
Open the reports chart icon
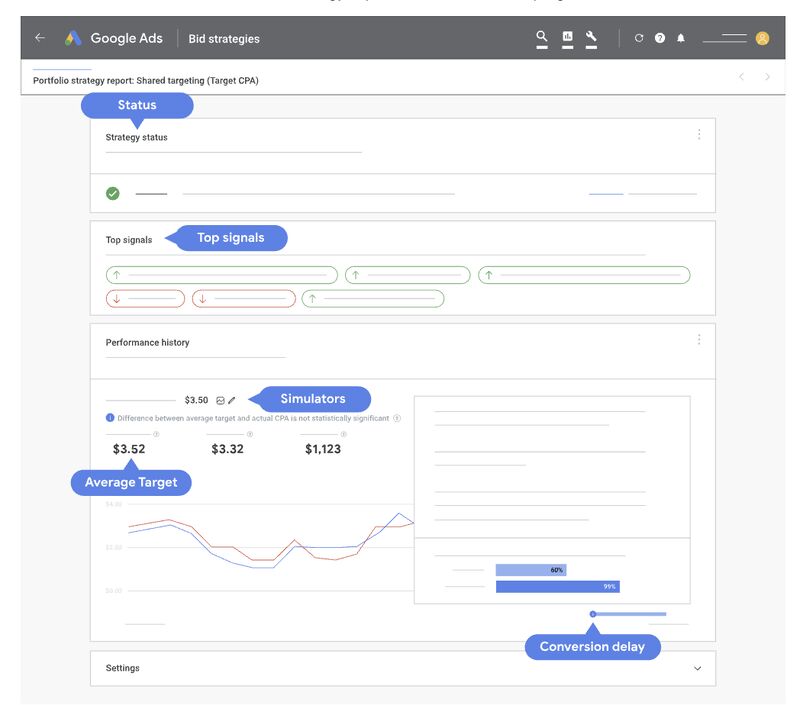567,37
